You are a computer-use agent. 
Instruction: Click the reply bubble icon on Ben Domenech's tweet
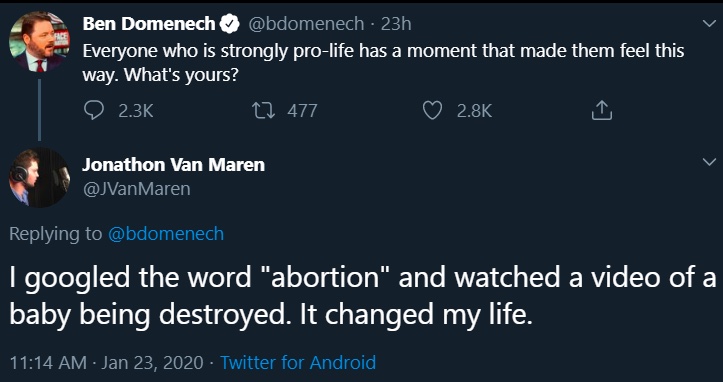[x=95, y=111]
